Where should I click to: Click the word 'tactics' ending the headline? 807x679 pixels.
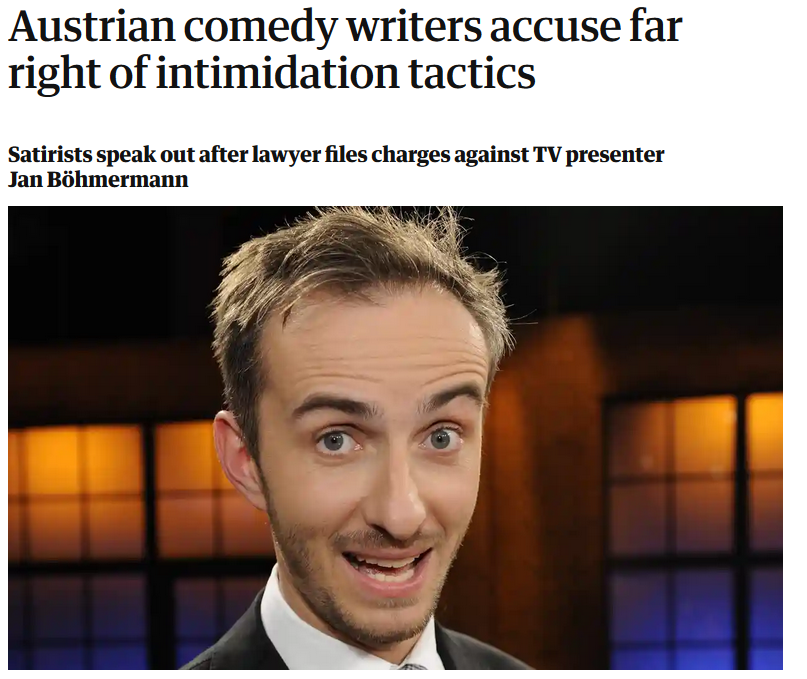[x=472, y=73]
